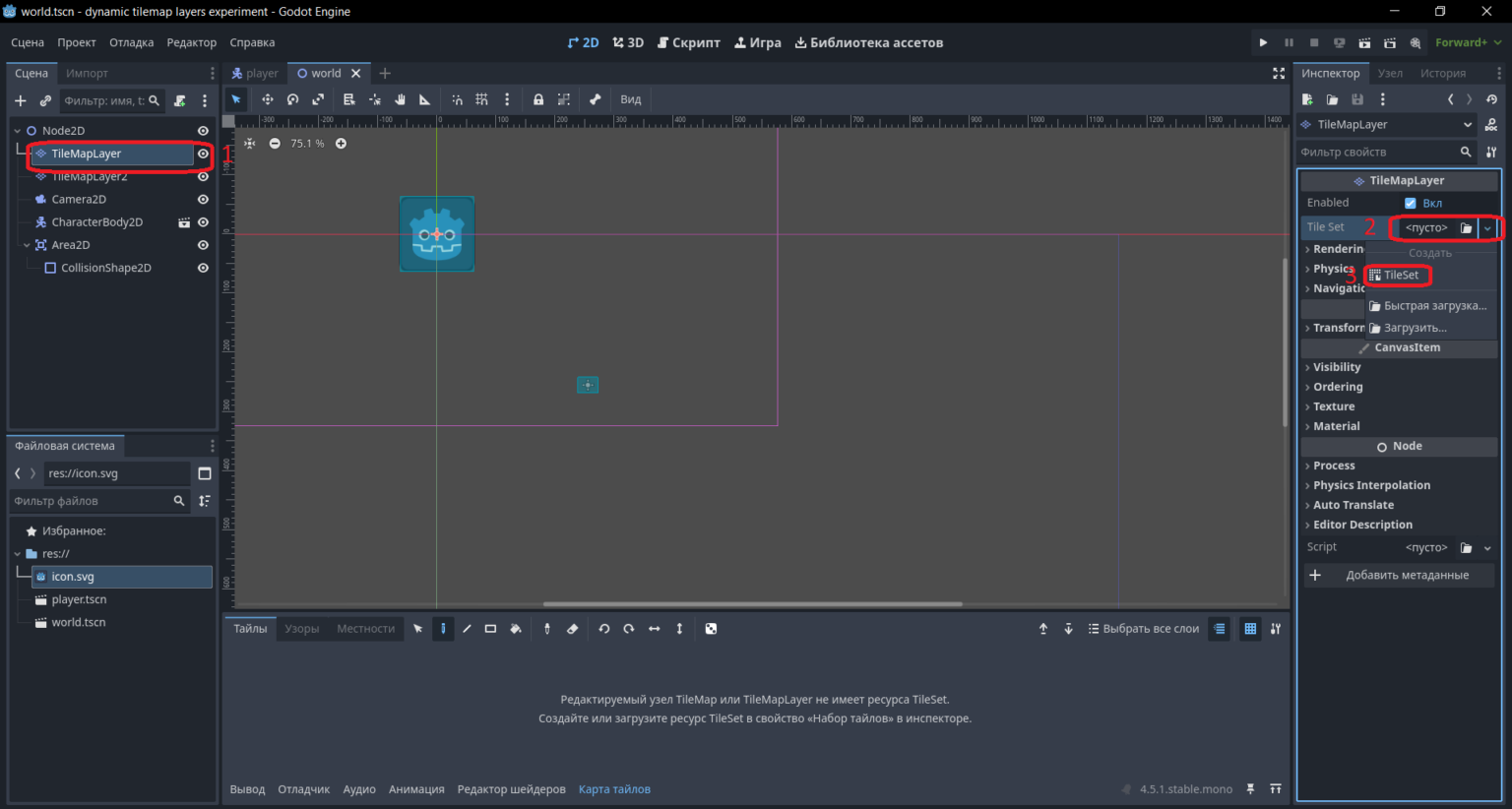The width and height of the screenshot is (1512, 809).
Task: Choose the Pan (hand) tool
Action: tap(400, 99)
